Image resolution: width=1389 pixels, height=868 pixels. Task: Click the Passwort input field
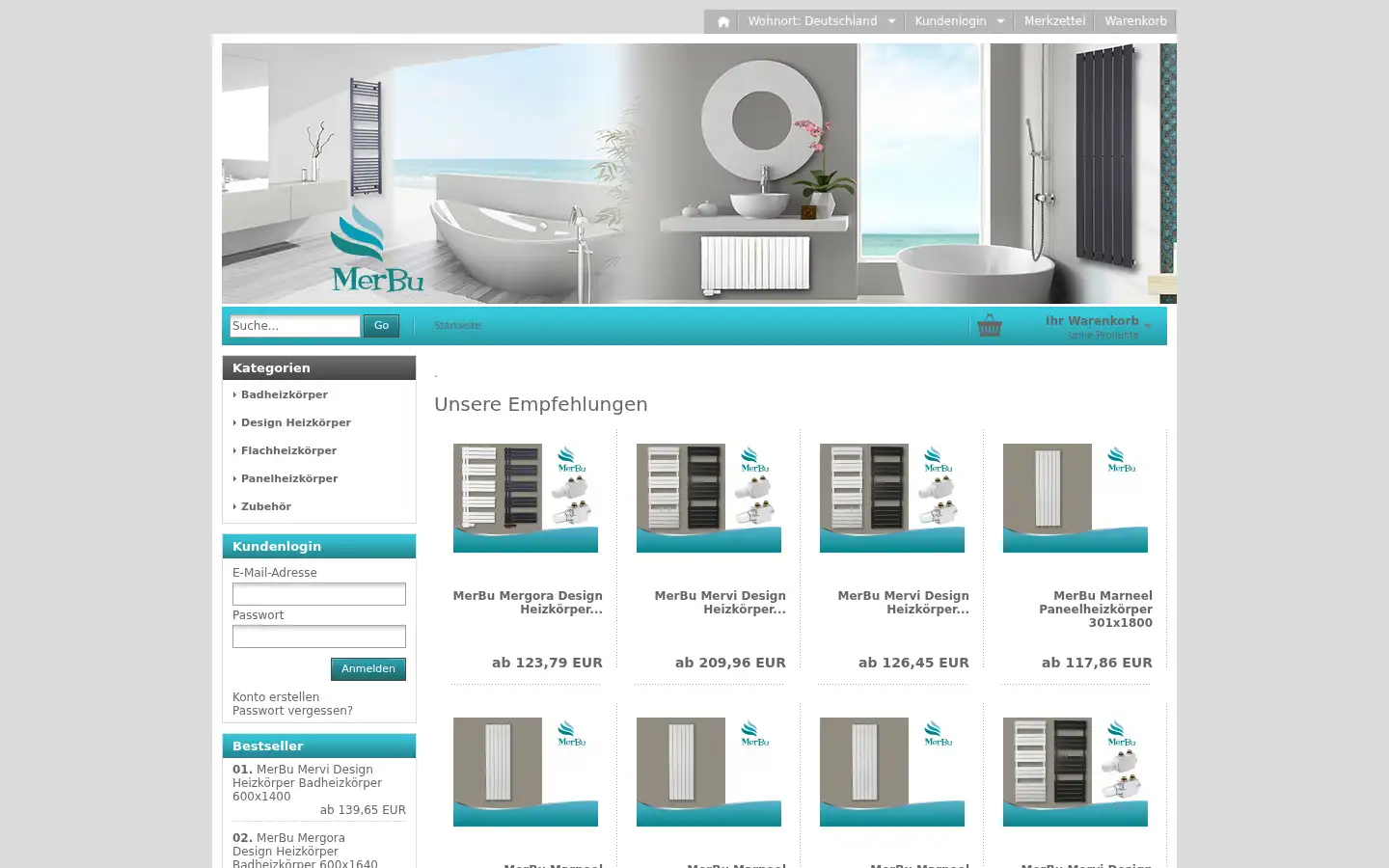319,637
